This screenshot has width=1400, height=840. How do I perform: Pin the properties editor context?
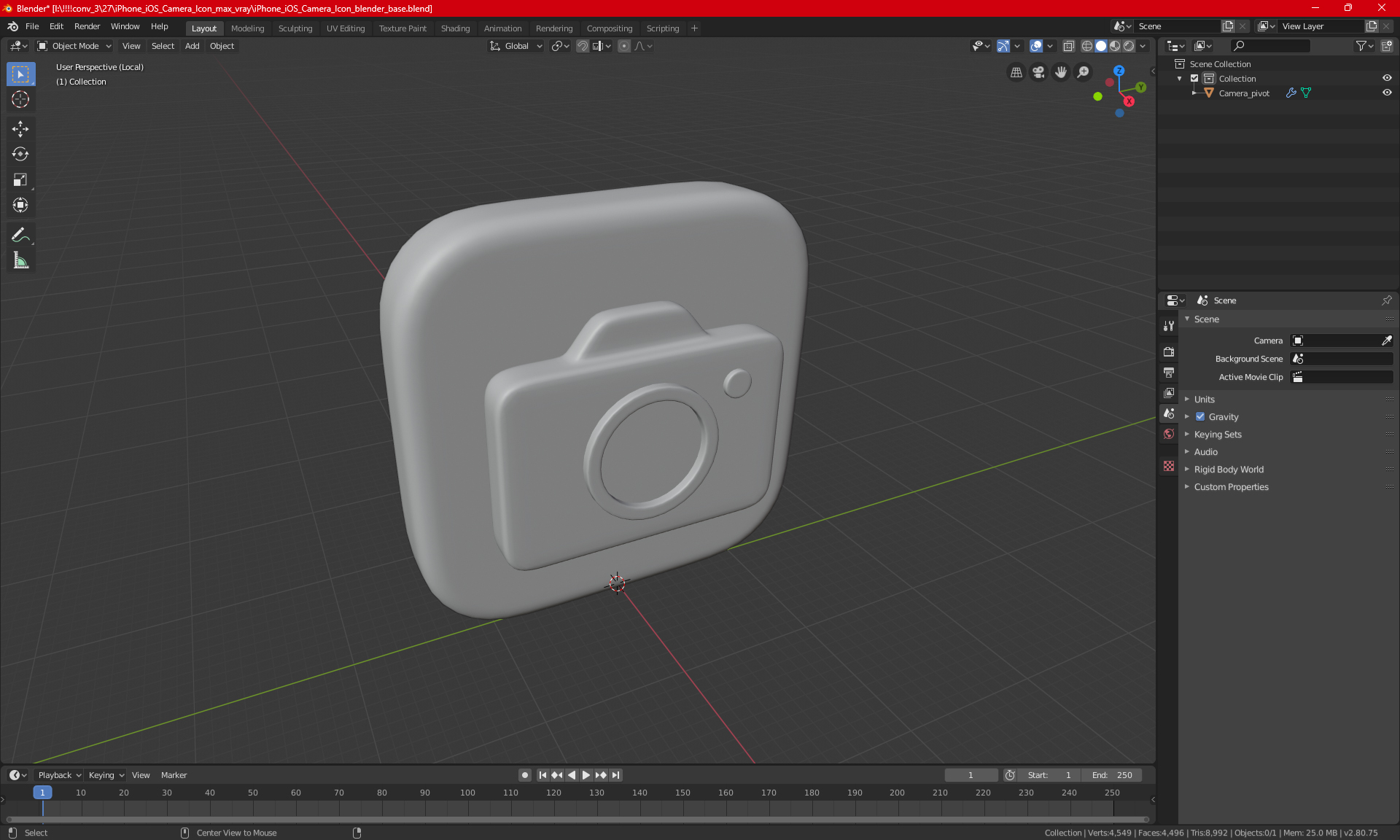click(x=1386, y=300)
